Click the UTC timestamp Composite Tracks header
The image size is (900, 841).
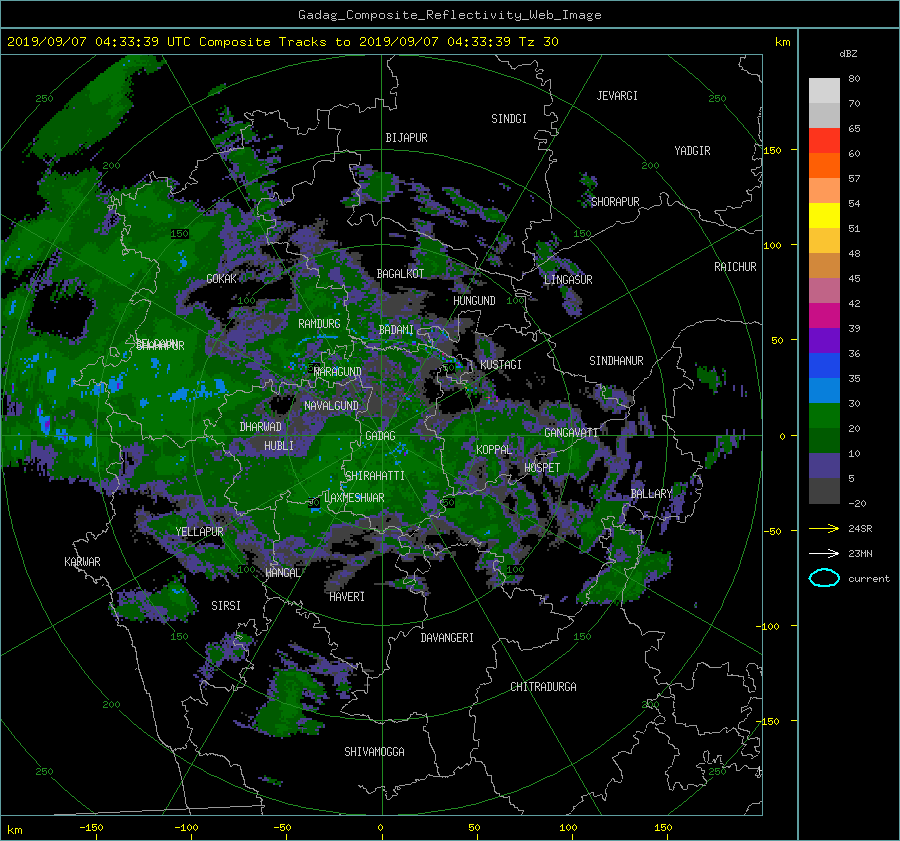[282, 41]
